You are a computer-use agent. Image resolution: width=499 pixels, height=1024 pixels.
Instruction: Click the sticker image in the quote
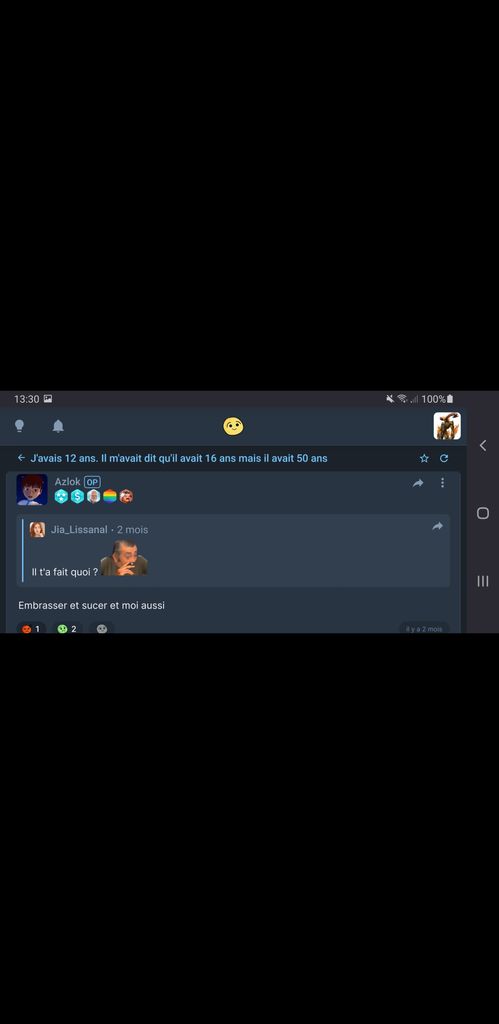click(124, 558)
